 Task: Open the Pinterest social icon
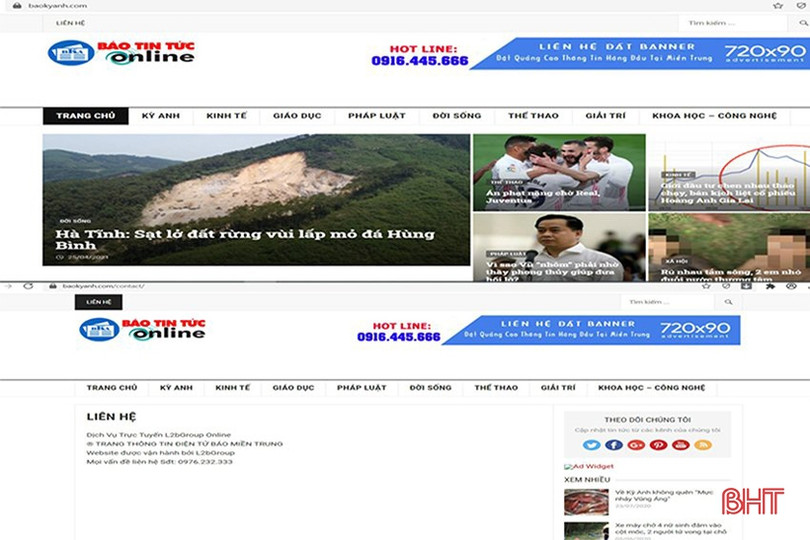point(658,445)
